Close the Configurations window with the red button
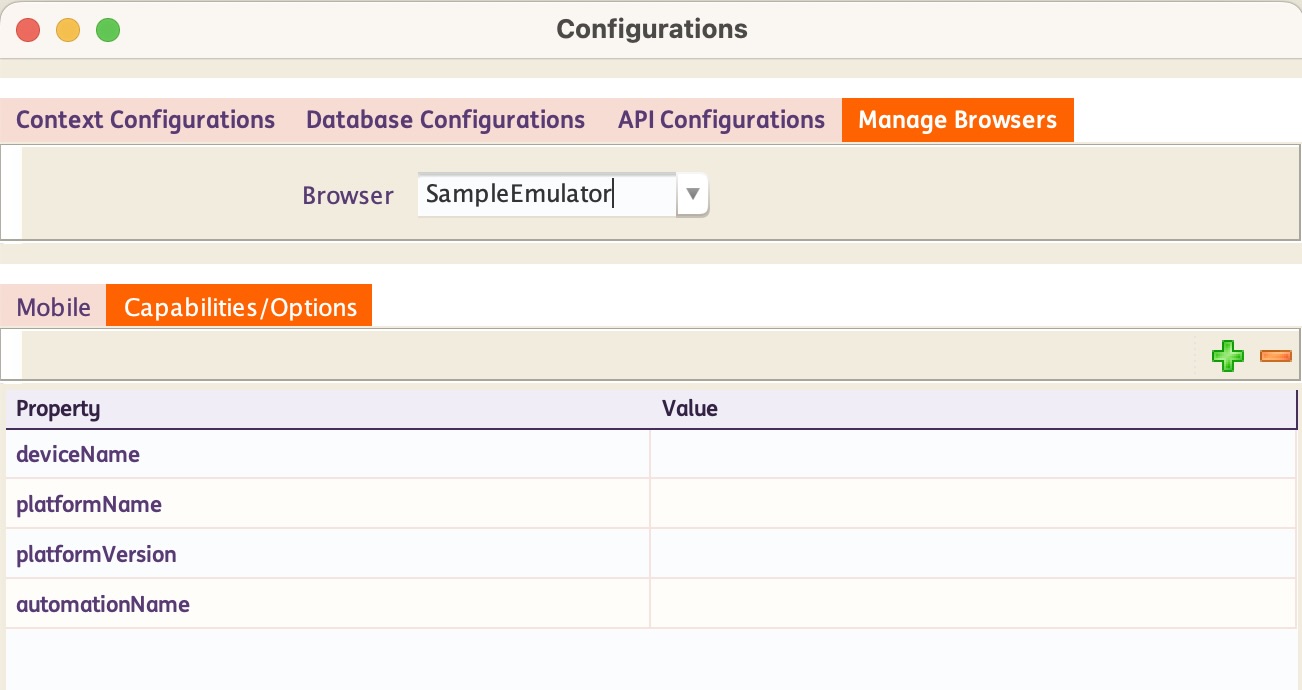 [28, 30]
